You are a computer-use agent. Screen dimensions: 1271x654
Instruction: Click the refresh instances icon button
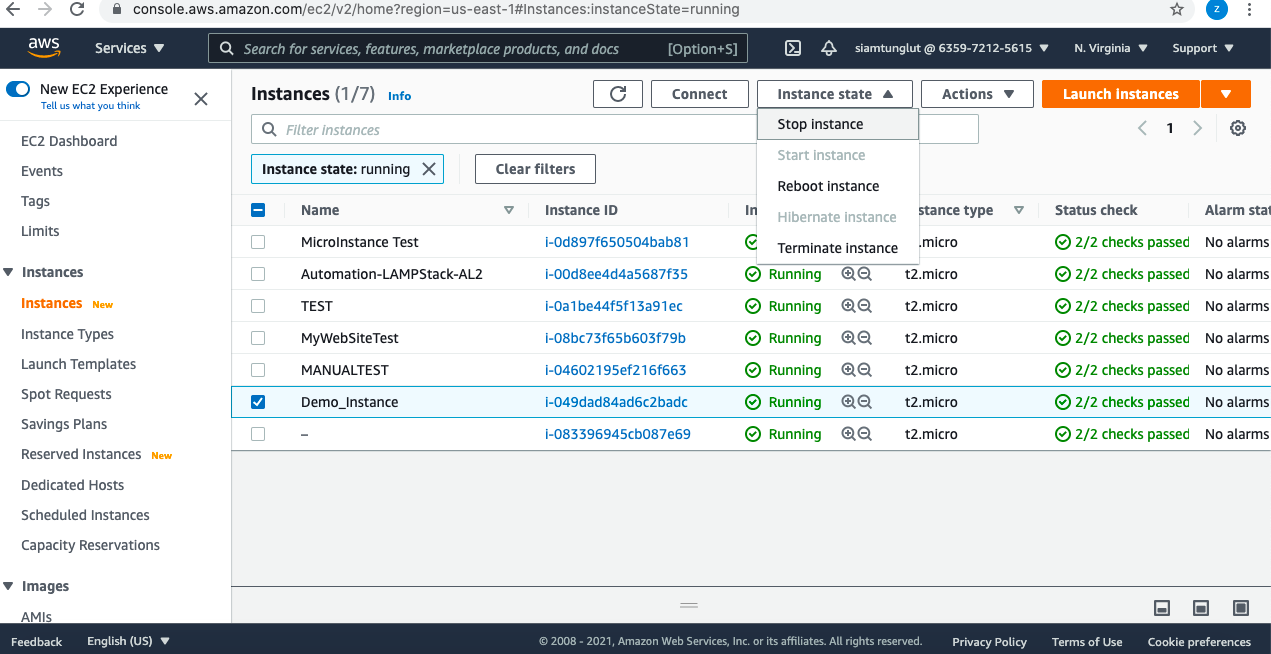[618, 94]
